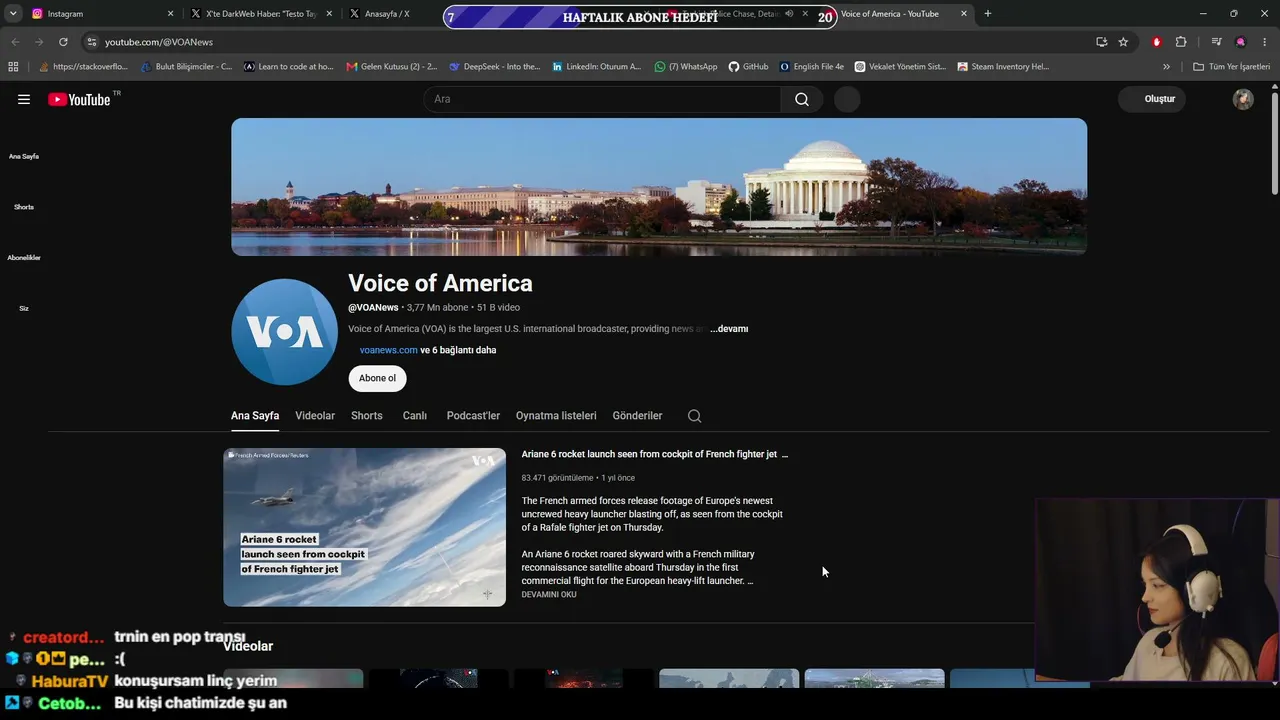Reload the current page
1280x720 pixels.
coord(63,42)
